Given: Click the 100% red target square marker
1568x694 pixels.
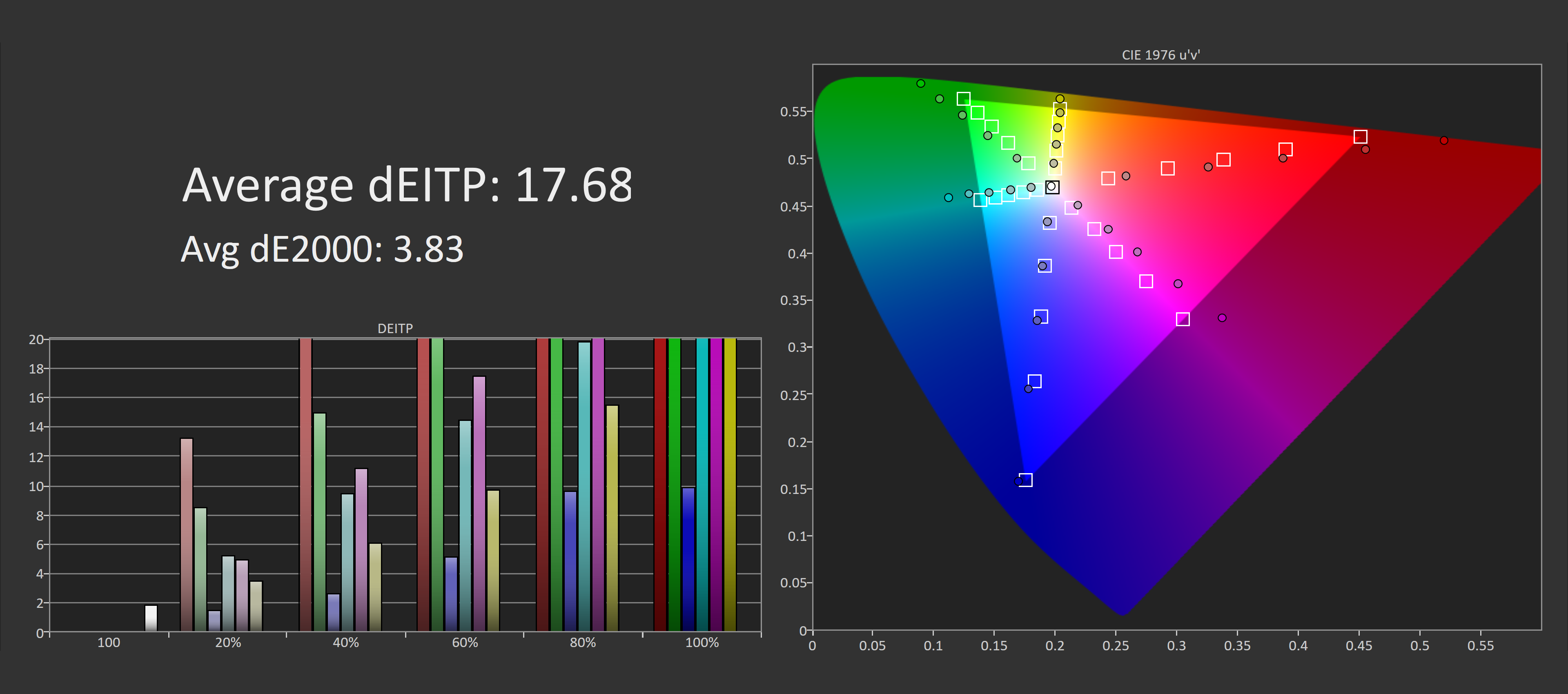Looking at the screenshot, I should tap(1361, 136).
